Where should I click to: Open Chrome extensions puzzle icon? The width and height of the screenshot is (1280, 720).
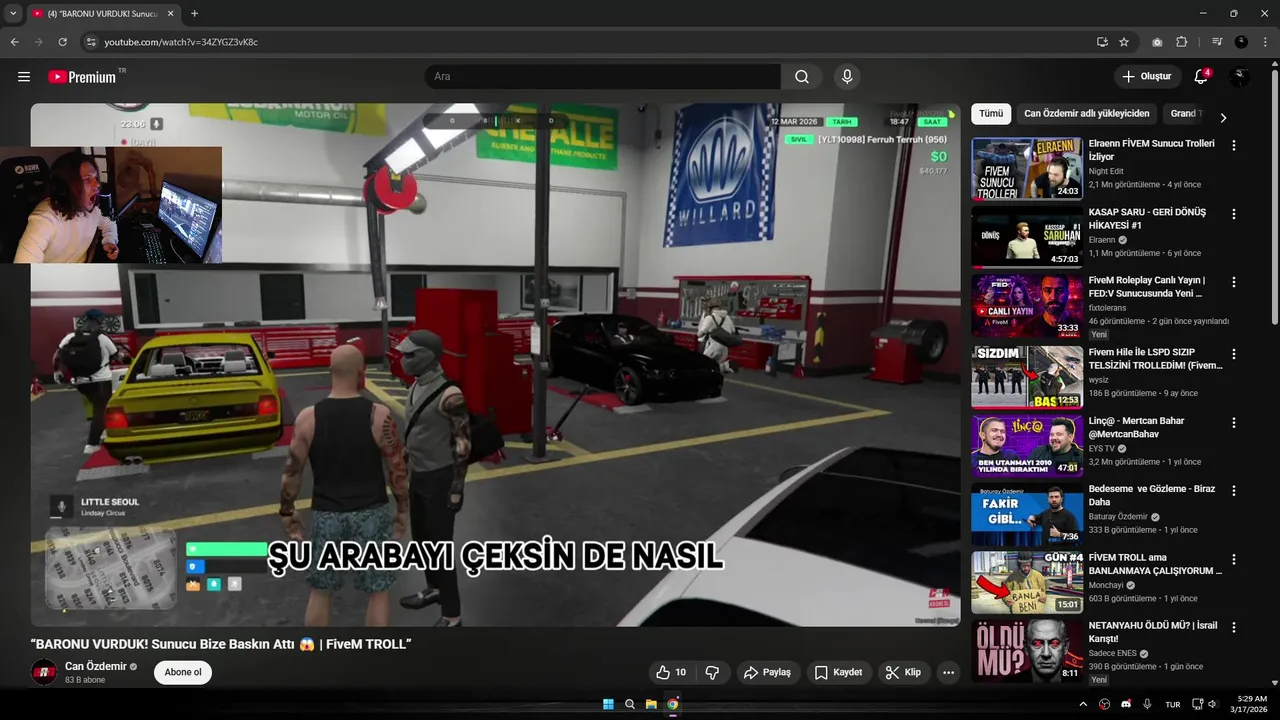point(1182,42)
